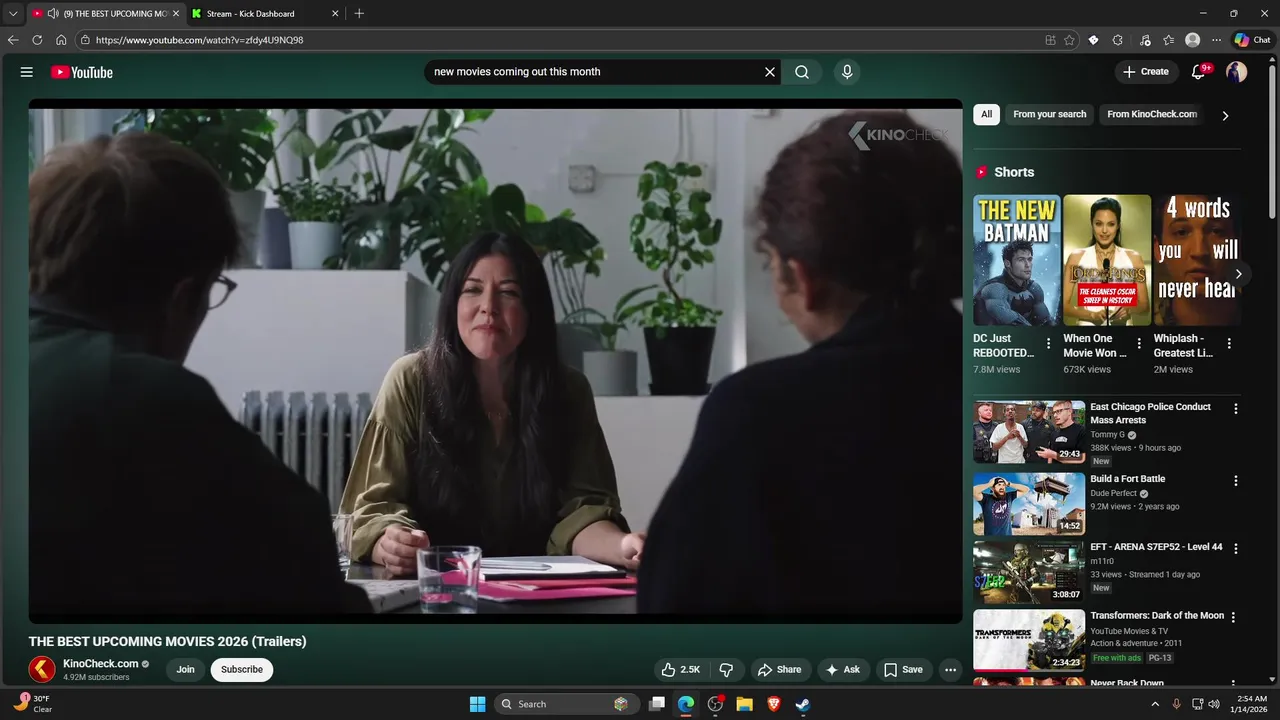Open the KinoCheck.com channel avatar
The image size is (1280, 720).
(x=42, y=669)
